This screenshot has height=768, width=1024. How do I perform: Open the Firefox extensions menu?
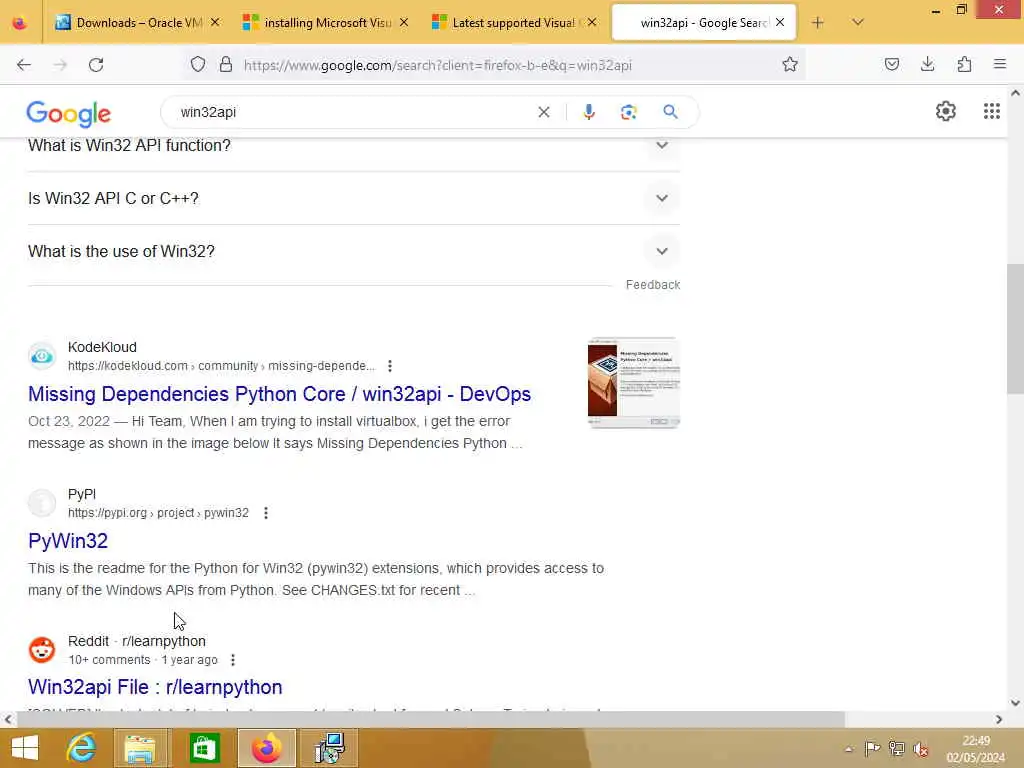(x=964, y=65)
